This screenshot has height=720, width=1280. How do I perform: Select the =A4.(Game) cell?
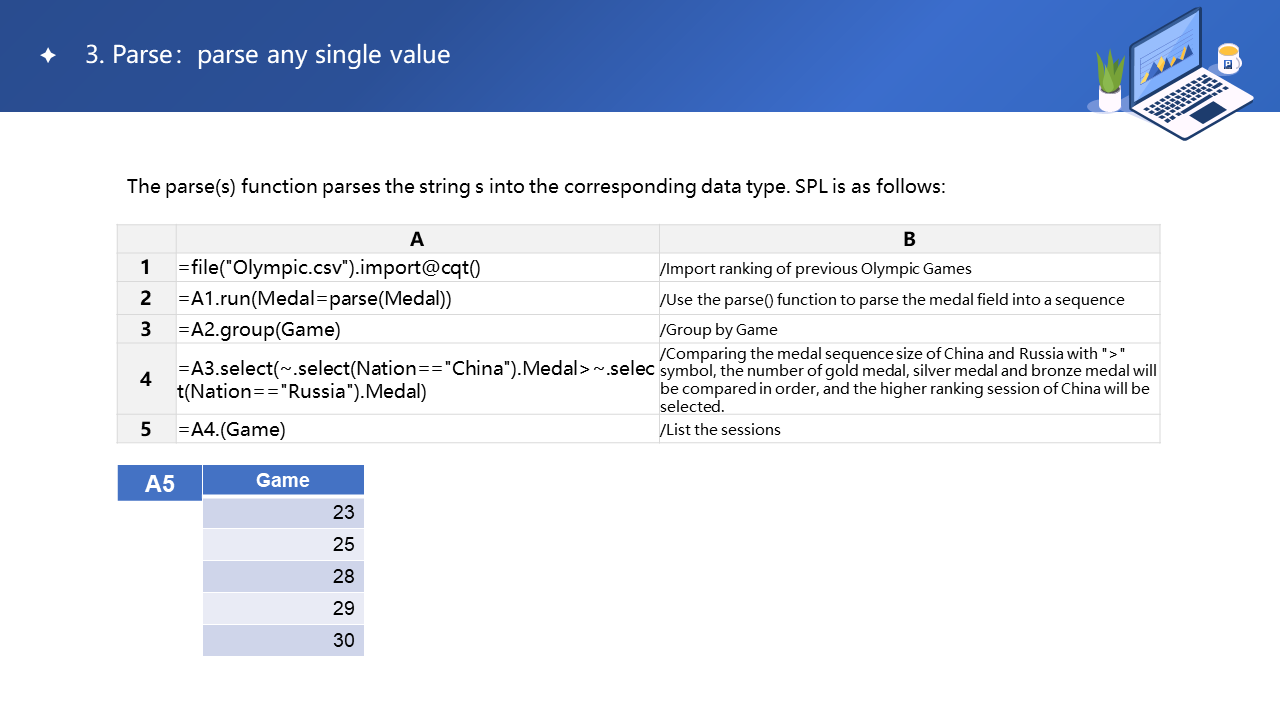417,429
